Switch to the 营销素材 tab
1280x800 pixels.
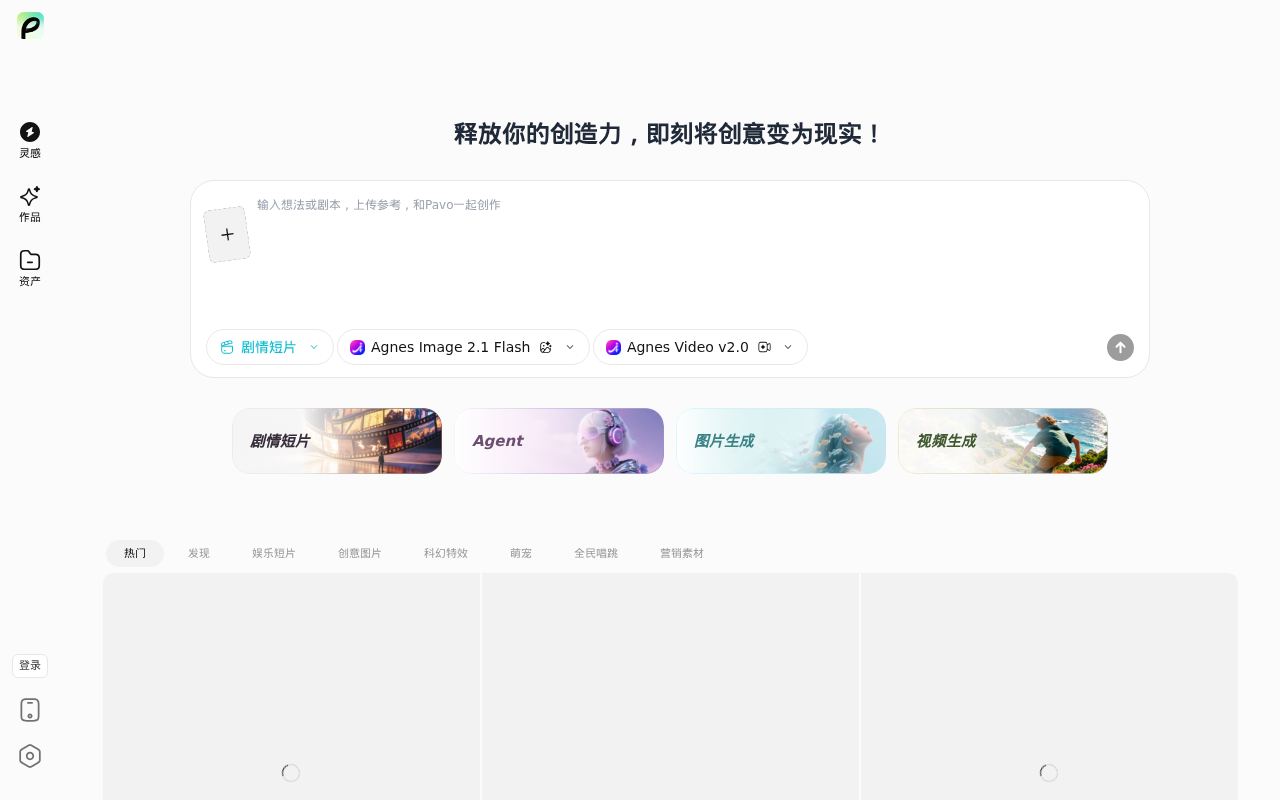coord(682,553)
